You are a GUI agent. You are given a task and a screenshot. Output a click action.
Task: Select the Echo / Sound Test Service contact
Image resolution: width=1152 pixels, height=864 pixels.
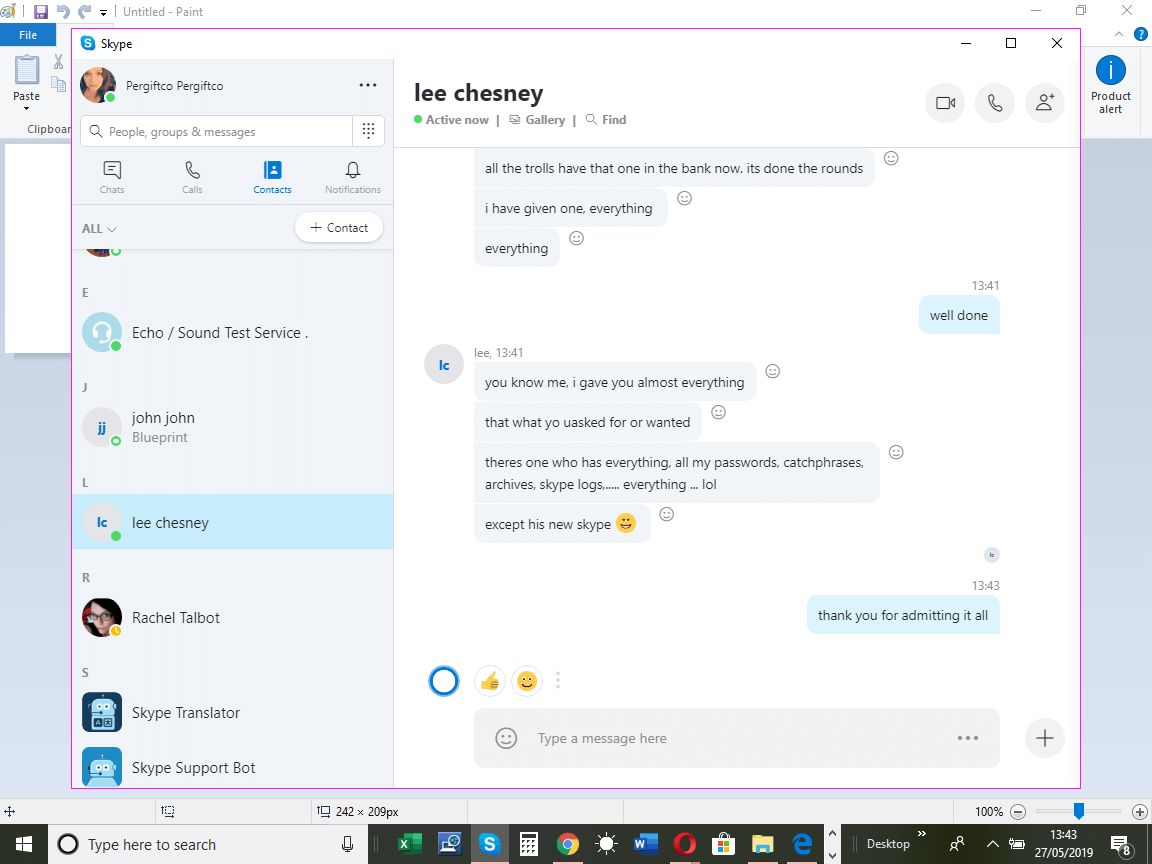point(232,332)
